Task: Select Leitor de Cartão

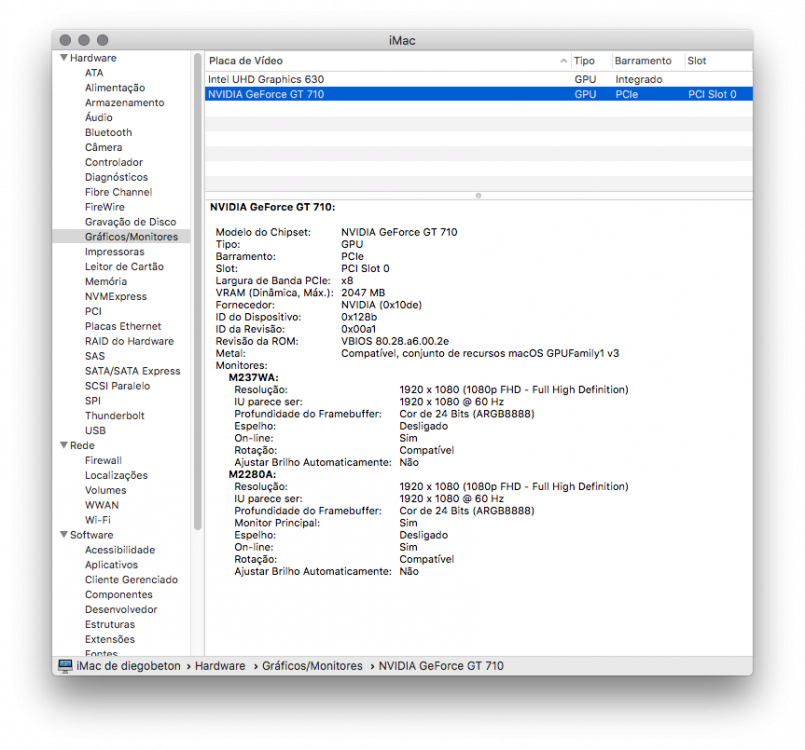Action: coord(124,266)
